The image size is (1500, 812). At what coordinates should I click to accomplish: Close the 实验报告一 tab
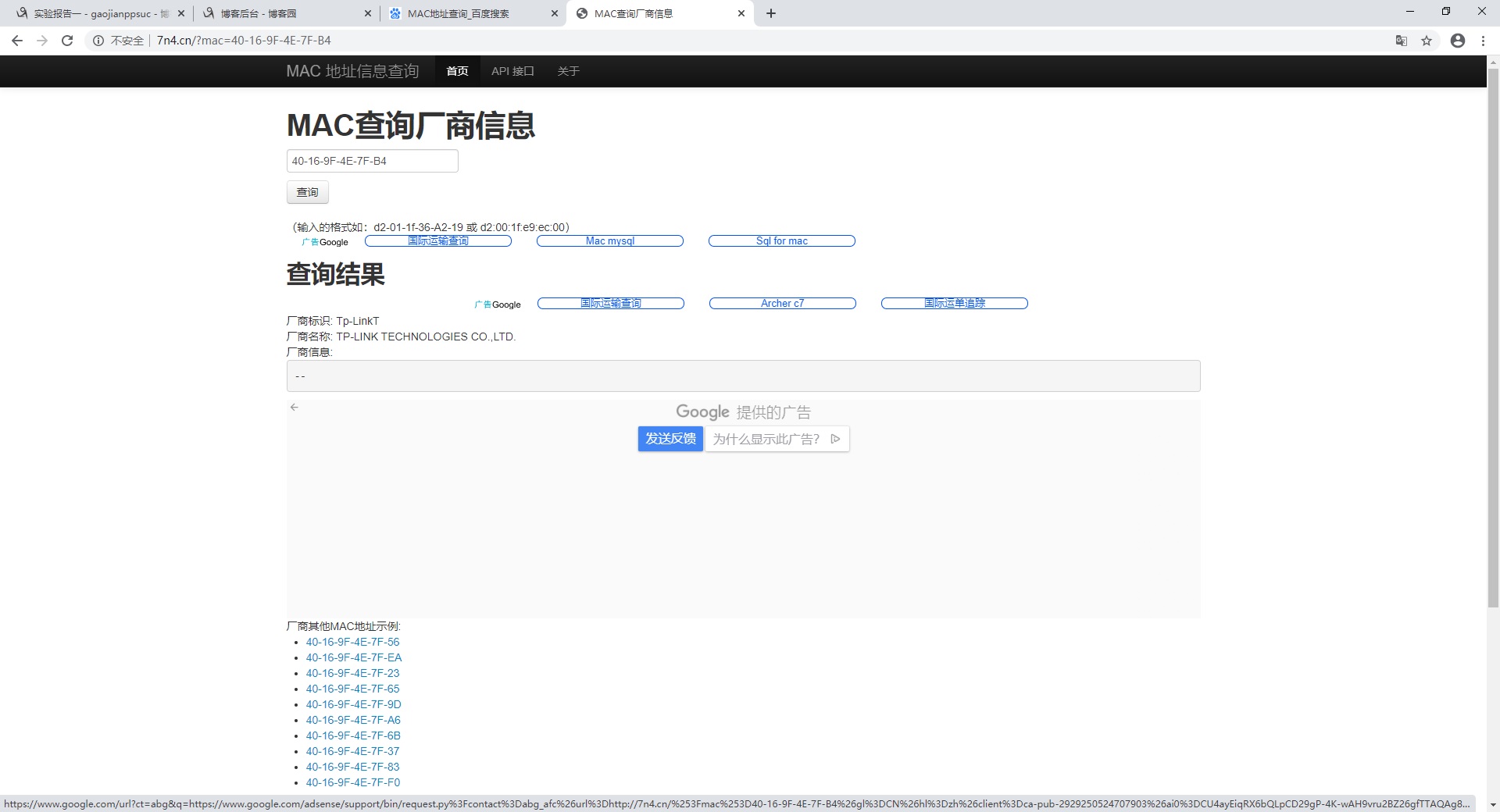[181, 13]
